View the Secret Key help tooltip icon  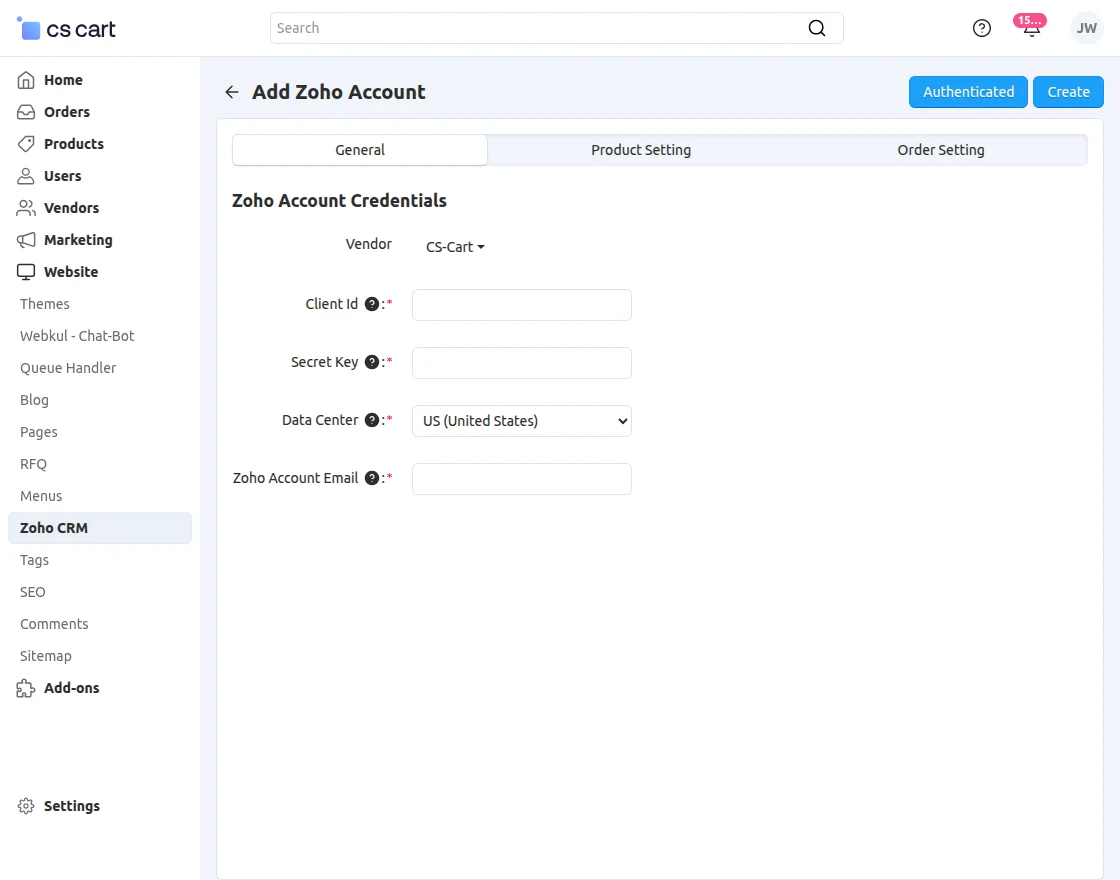coord(372,362)
